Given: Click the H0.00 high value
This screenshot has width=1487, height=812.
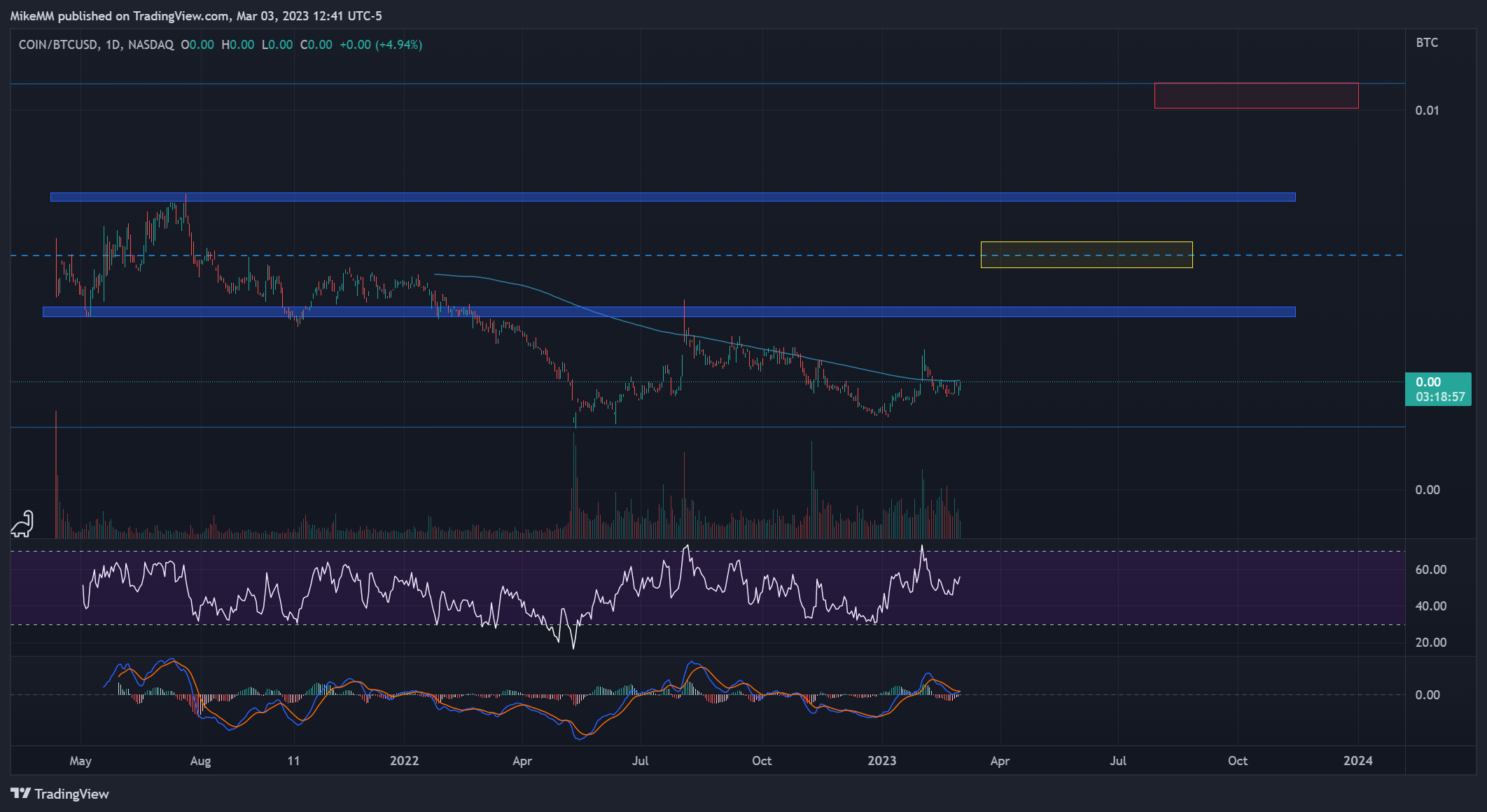Looking at the screenshot, I should (x=238, y=45).
